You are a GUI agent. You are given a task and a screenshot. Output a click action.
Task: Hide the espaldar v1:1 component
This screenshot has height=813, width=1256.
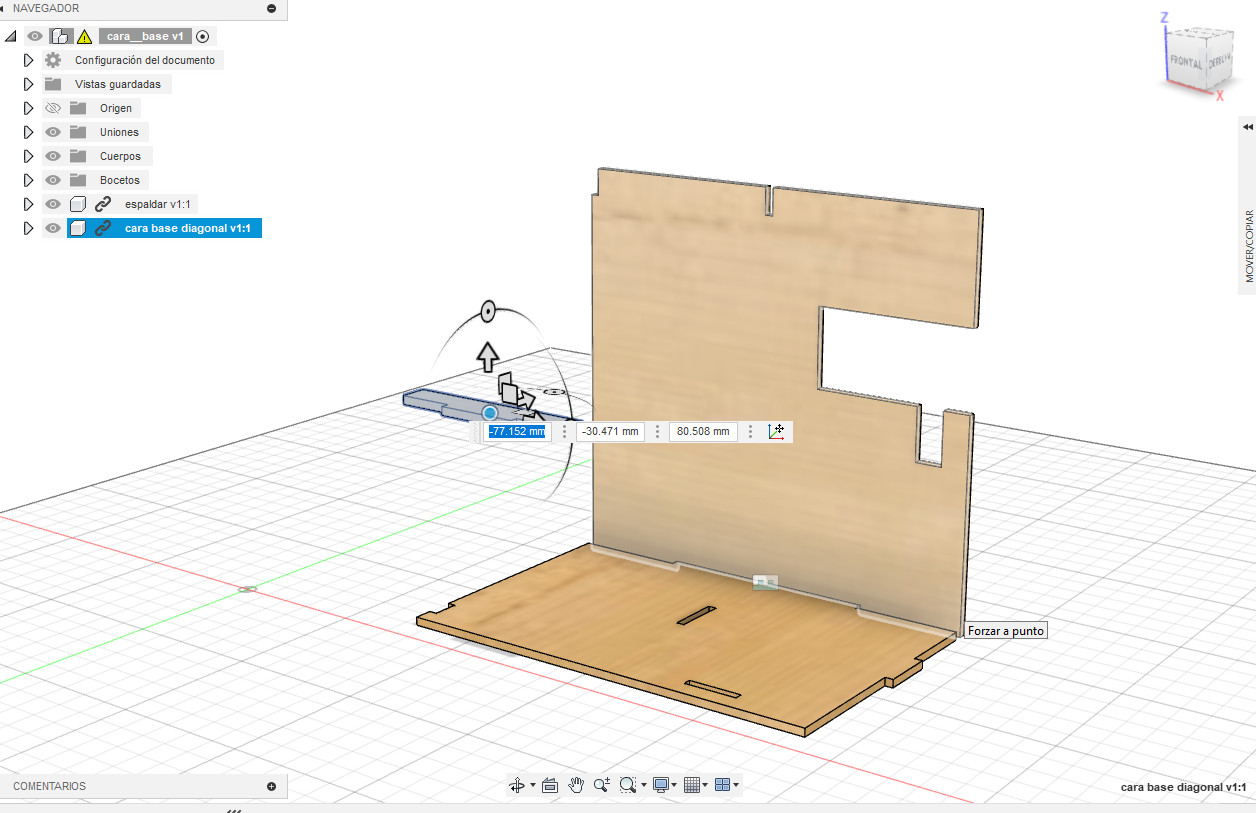(x=53, y=204)
